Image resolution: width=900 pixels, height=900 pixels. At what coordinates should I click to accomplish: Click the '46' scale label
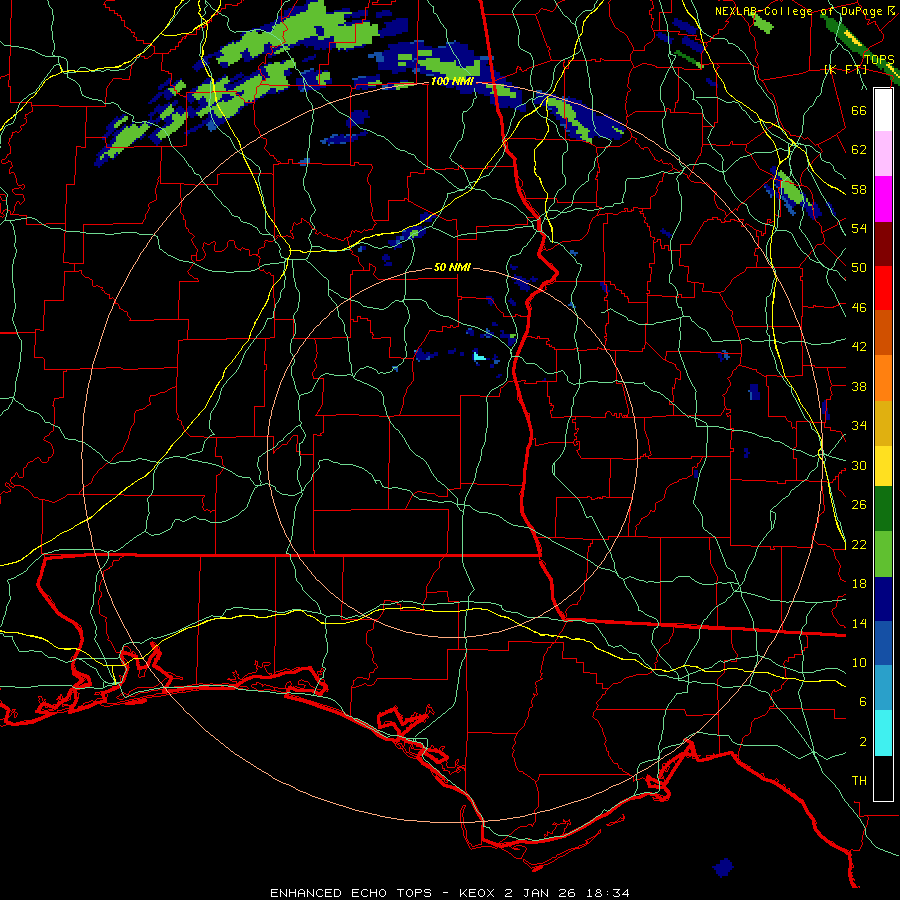pyautogui.click(x=859, y=308)
